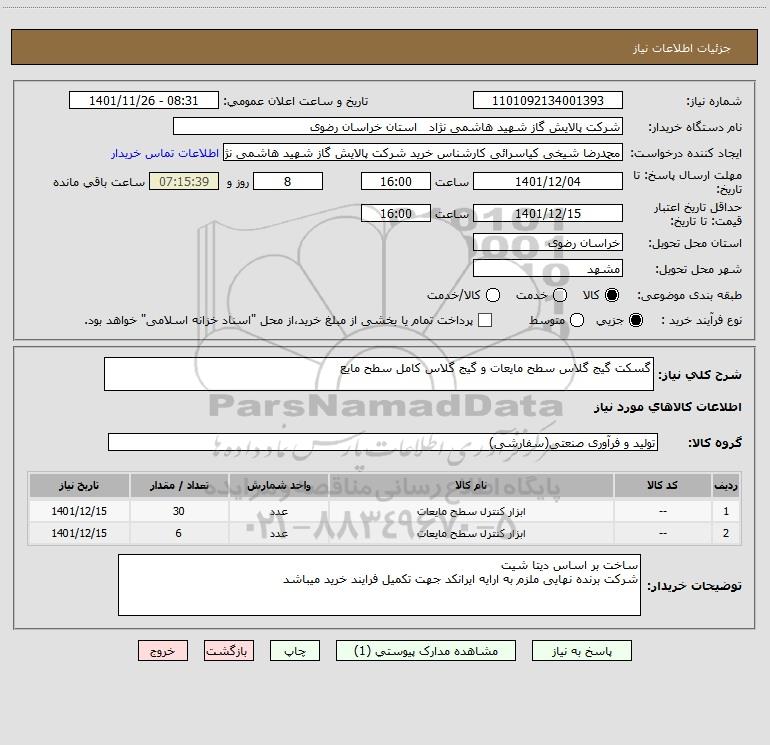770x745 pixels.
Task: Click the اطلاعات کالاهای مورد نیاز heading
Action: pyautogui.click(x=668, y=407)
